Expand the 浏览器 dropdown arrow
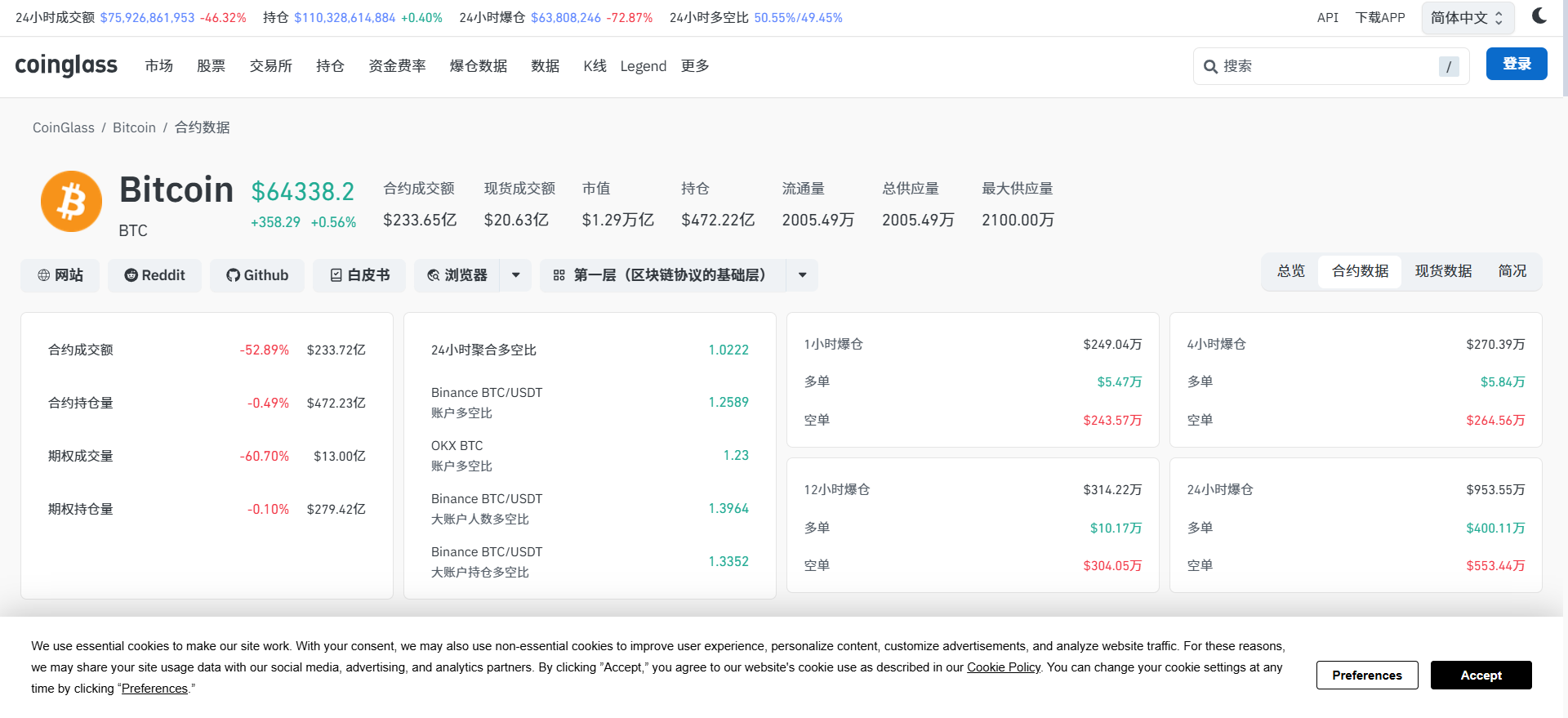 pos(515,275)
